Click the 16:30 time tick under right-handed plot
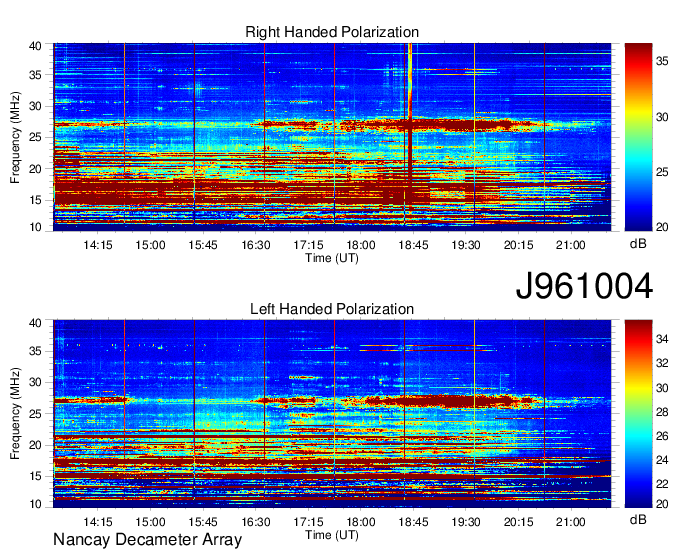The image size is (680, 552). coord(255,245)
